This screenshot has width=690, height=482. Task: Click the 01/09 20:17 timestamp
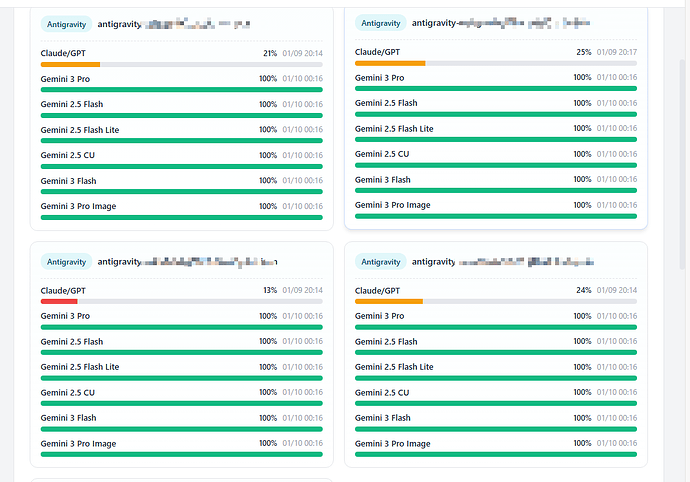click(617, 52)
